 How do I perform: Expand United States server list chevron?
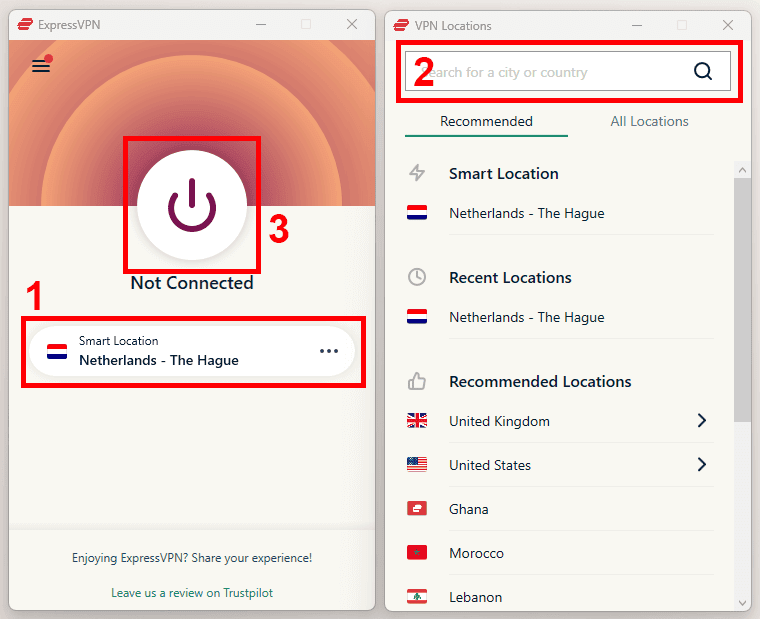point(701,464)
